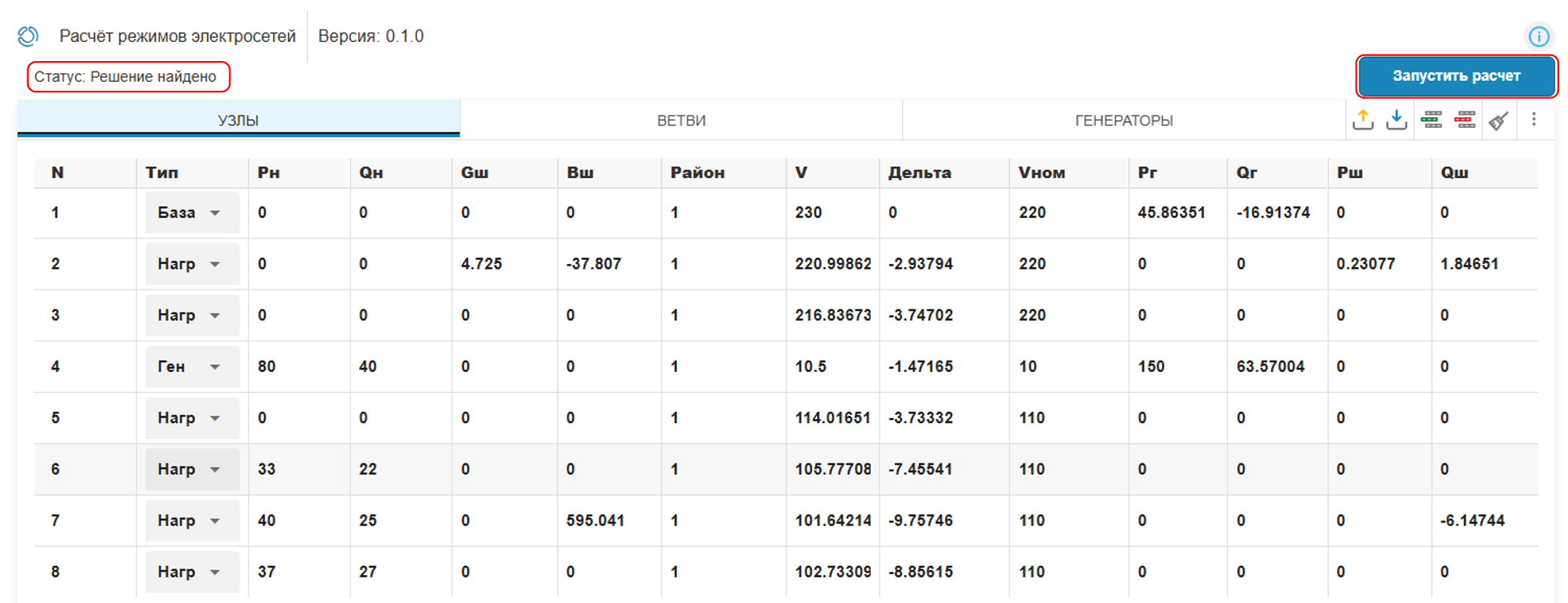Viewport: 1568px width, 603px height.
Task: Click the Дельта column header
Action: coord(919,172)
